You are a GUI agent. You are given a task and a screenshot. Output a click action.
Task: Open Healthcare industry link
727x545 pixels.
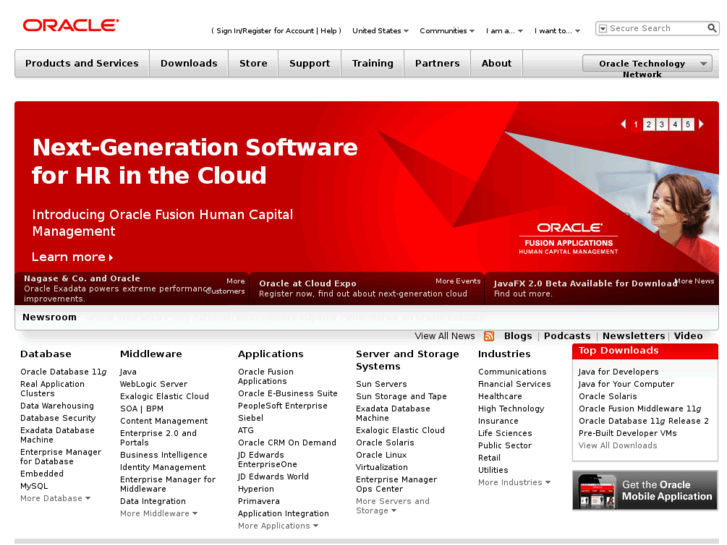(x=500, y=397)
